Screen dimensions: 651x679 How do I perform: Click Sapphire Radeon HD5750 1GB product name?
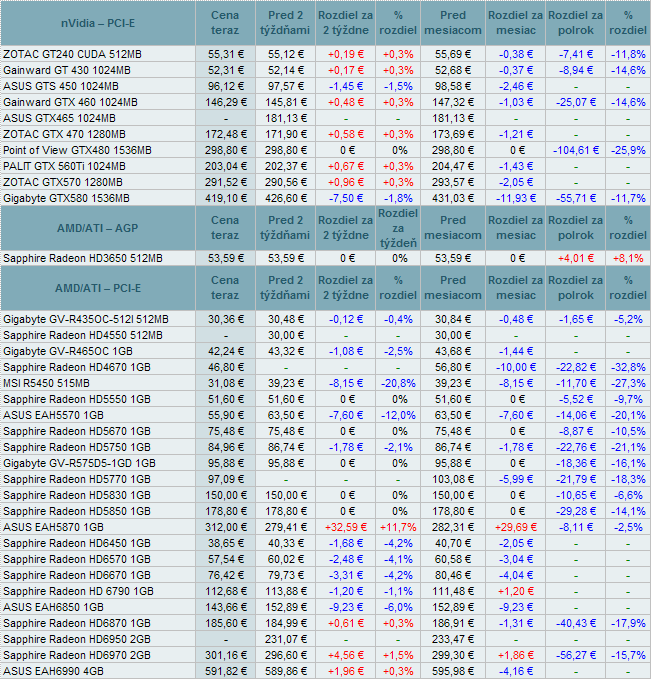coord(77,448)
